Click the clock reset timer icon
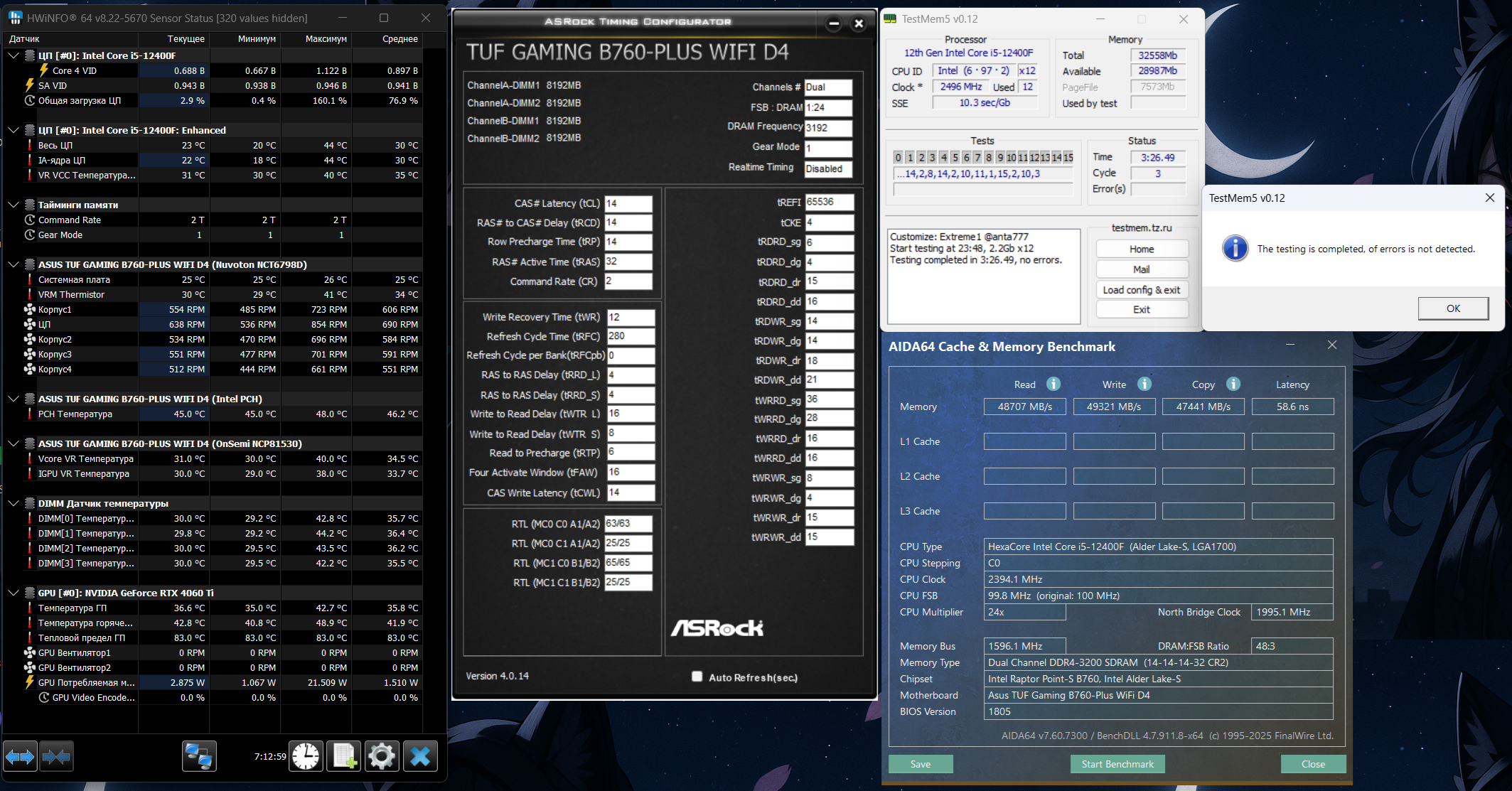The width and height of the screenshot is (1512, 791). click(306, 757)
